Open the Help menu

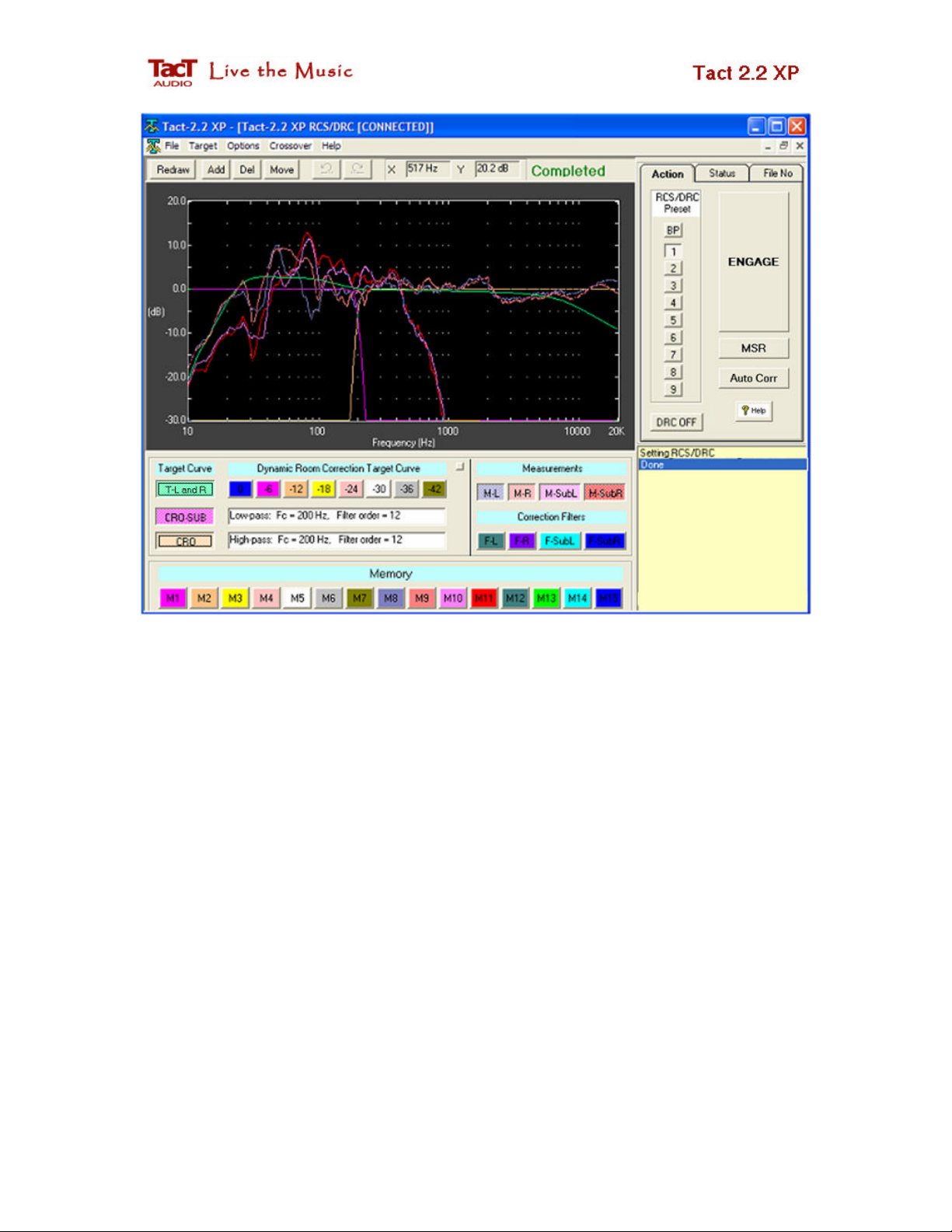coord(331,146)
